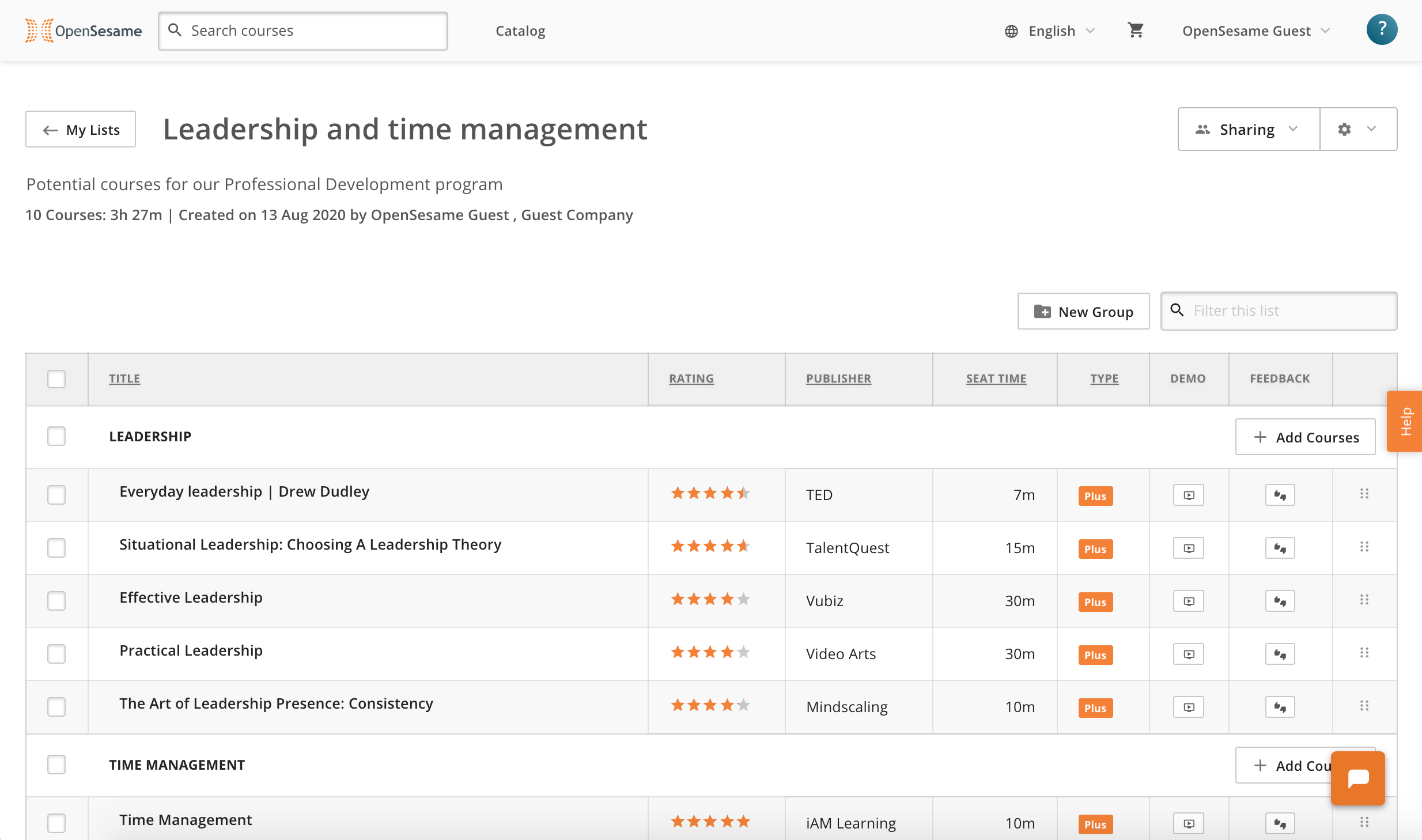
Task: Sort by TITLE column
Action: pyautogui.click(x=124, y=379)
